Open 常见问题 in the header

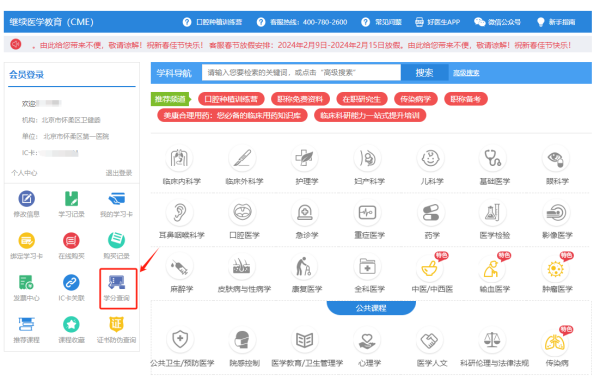(x=382, y=22)
